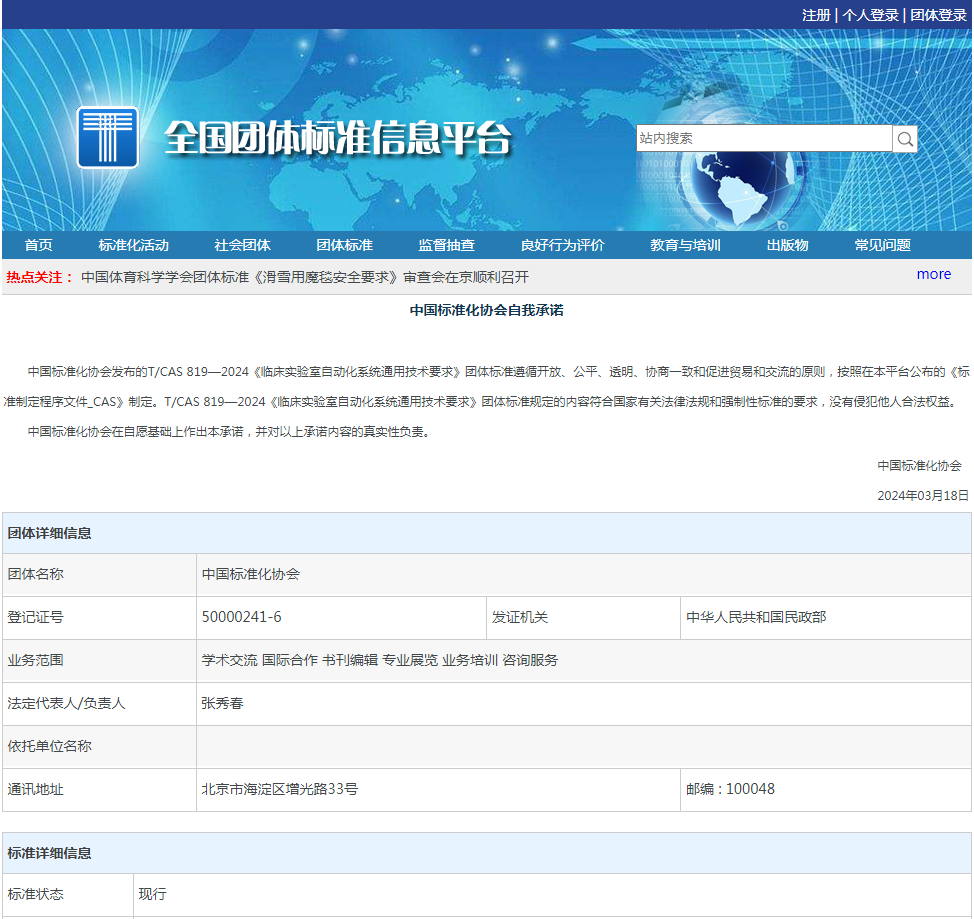Click the 依托单位名称 label cell
Viewport: 974px width, 919px height.
(x=99, y=746)
